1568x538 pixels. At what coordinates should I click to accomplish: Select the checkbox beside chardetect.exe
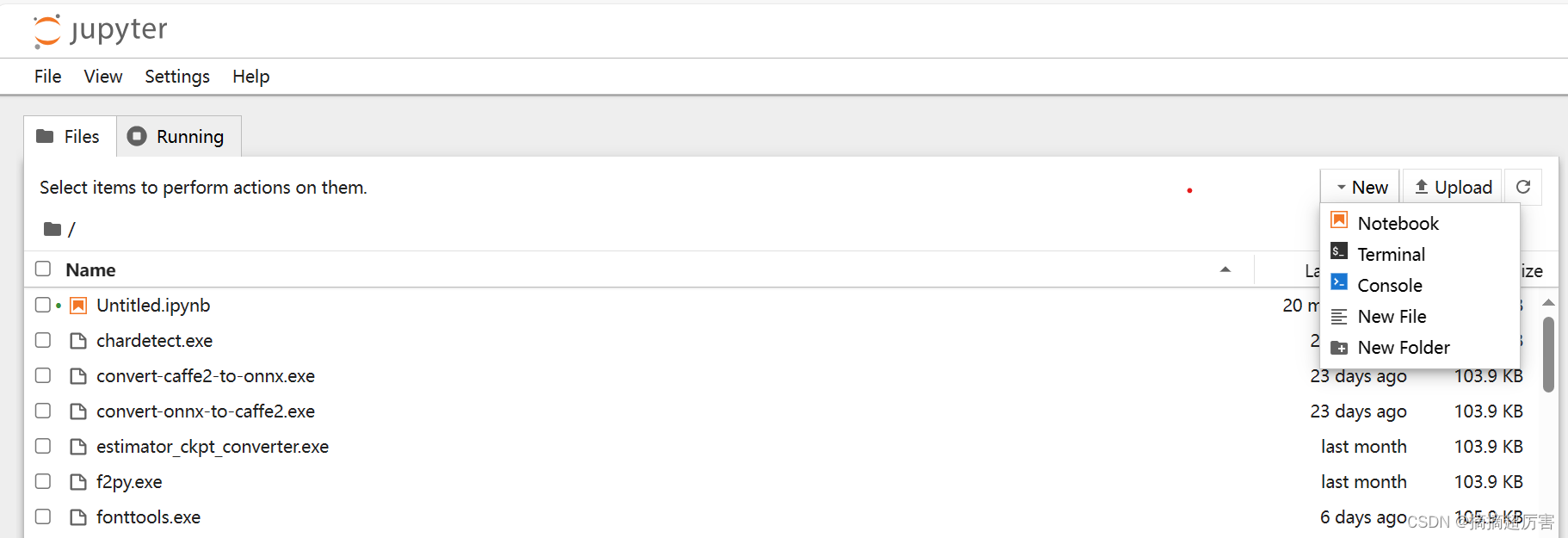pos(42,340)
